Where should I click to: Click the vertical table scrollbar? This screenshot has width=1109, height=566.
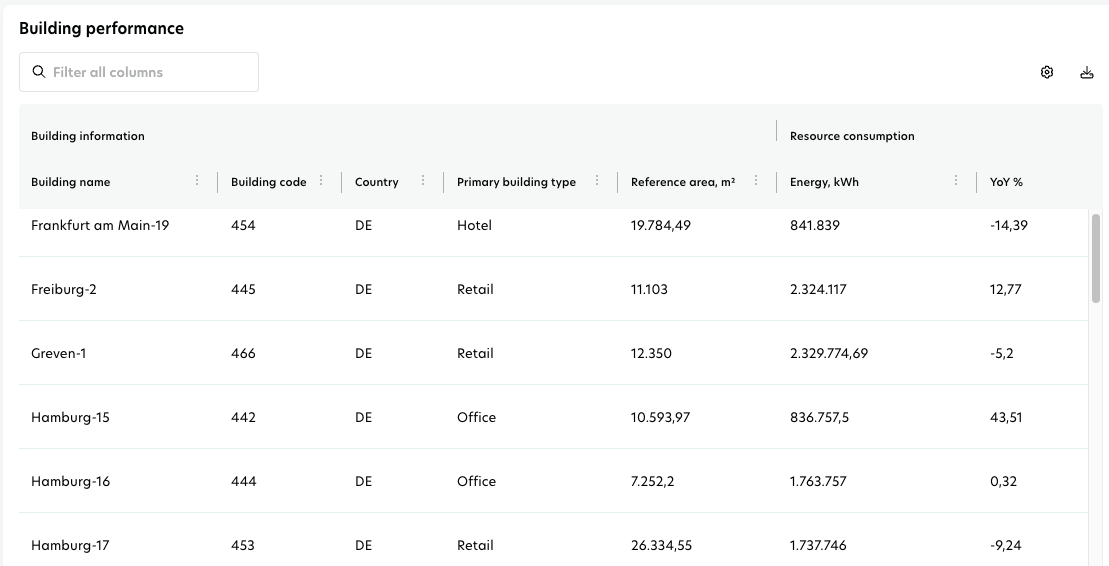coord(1096,258)
